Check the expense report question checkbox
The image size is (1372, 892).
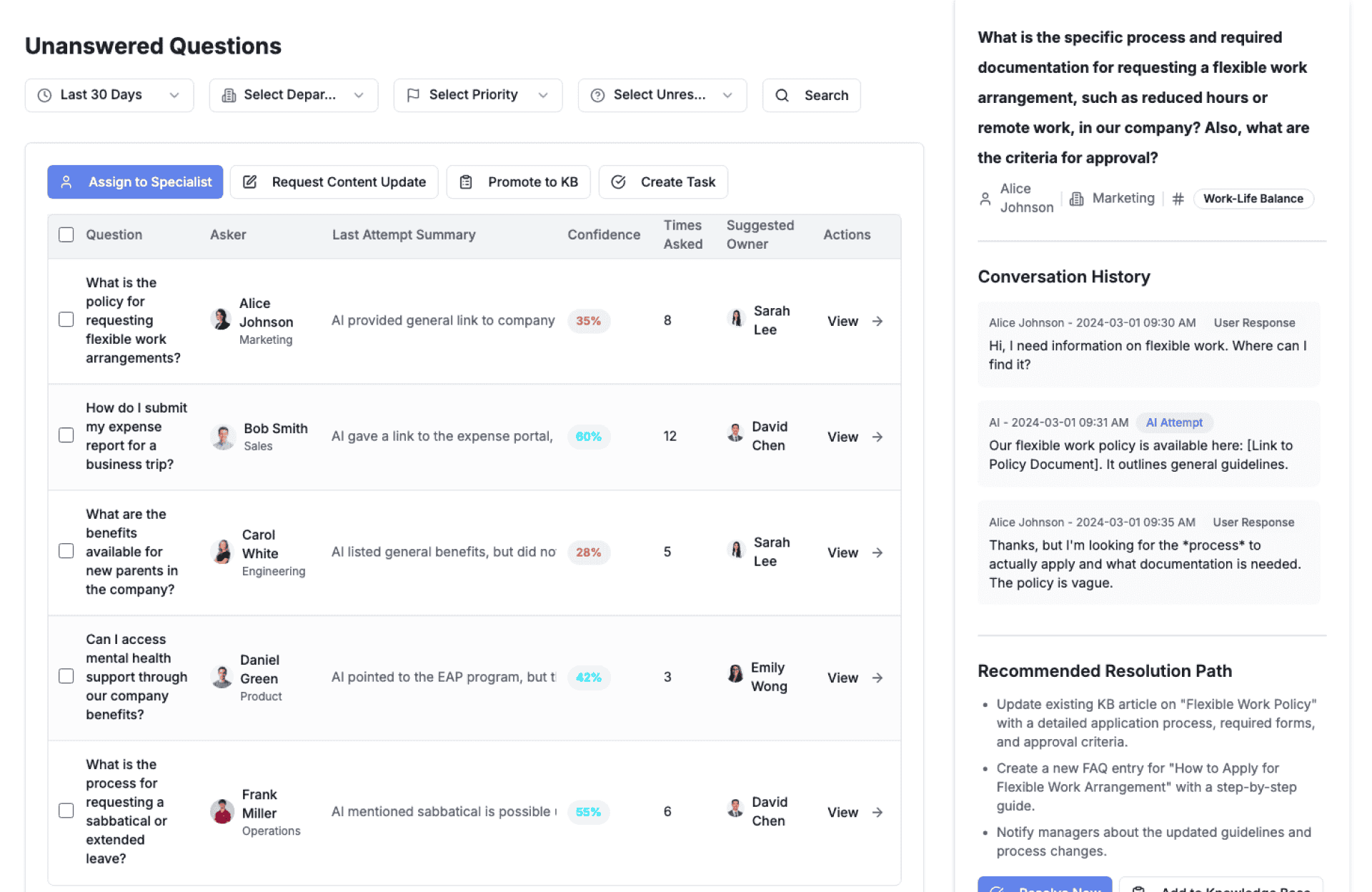[66, 435]
